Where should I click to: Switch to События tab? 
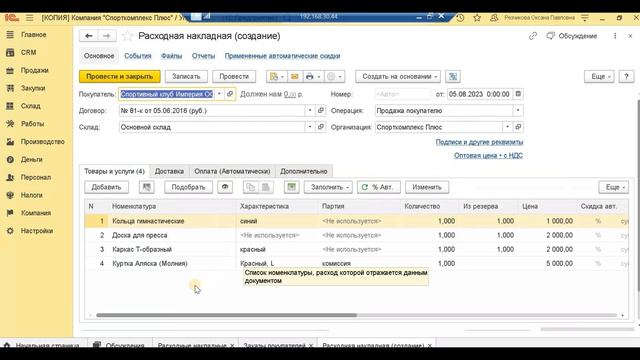pos(138,56)
